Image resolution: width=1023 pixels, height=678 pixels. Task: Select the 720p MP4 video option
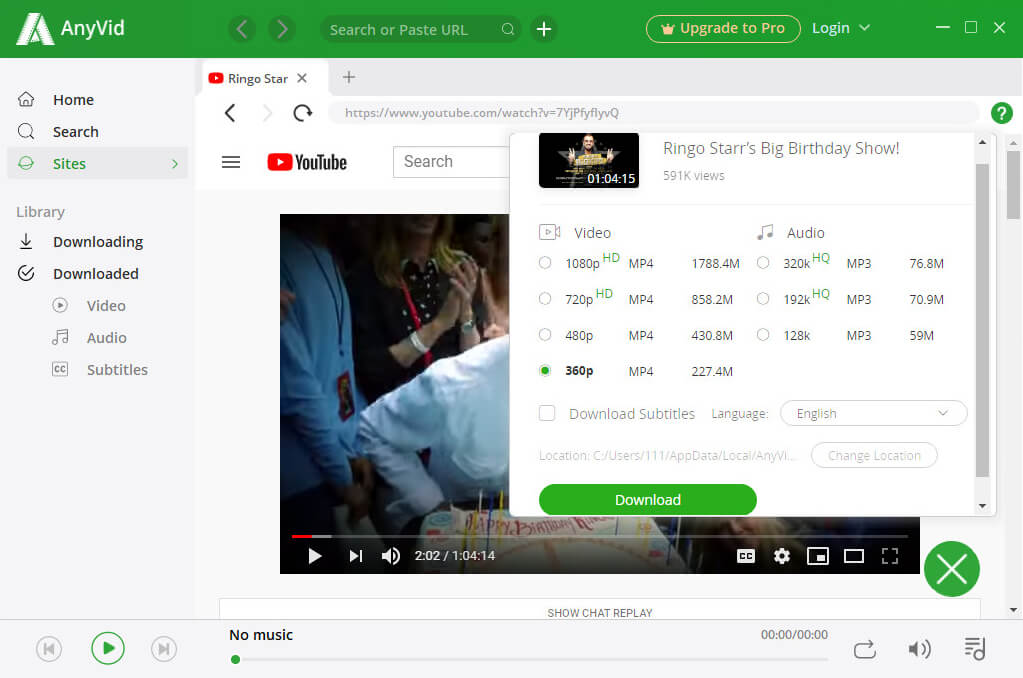coord(545,299)
